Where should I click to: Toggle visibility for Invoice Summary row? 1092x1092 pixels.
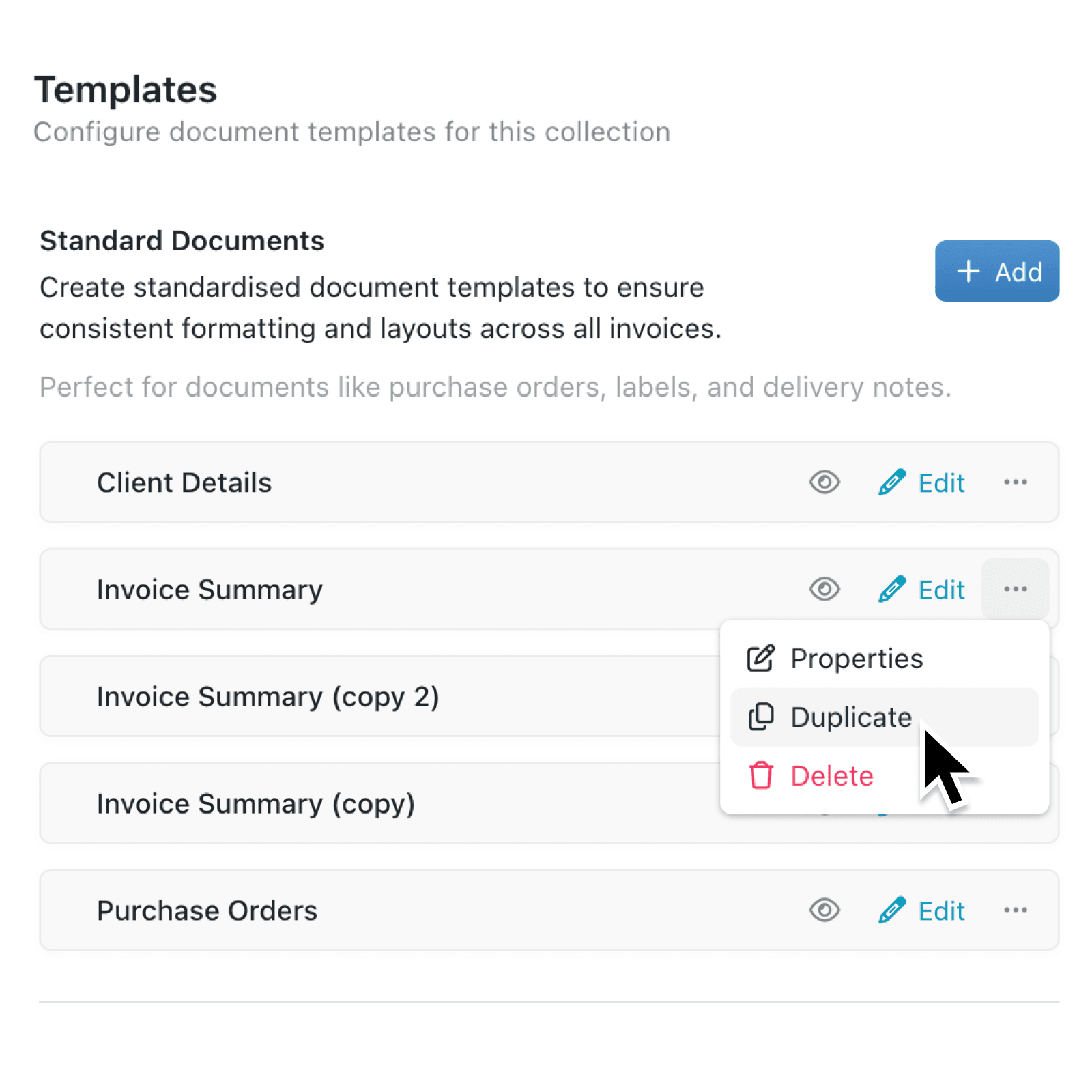(x=824, y=589)
